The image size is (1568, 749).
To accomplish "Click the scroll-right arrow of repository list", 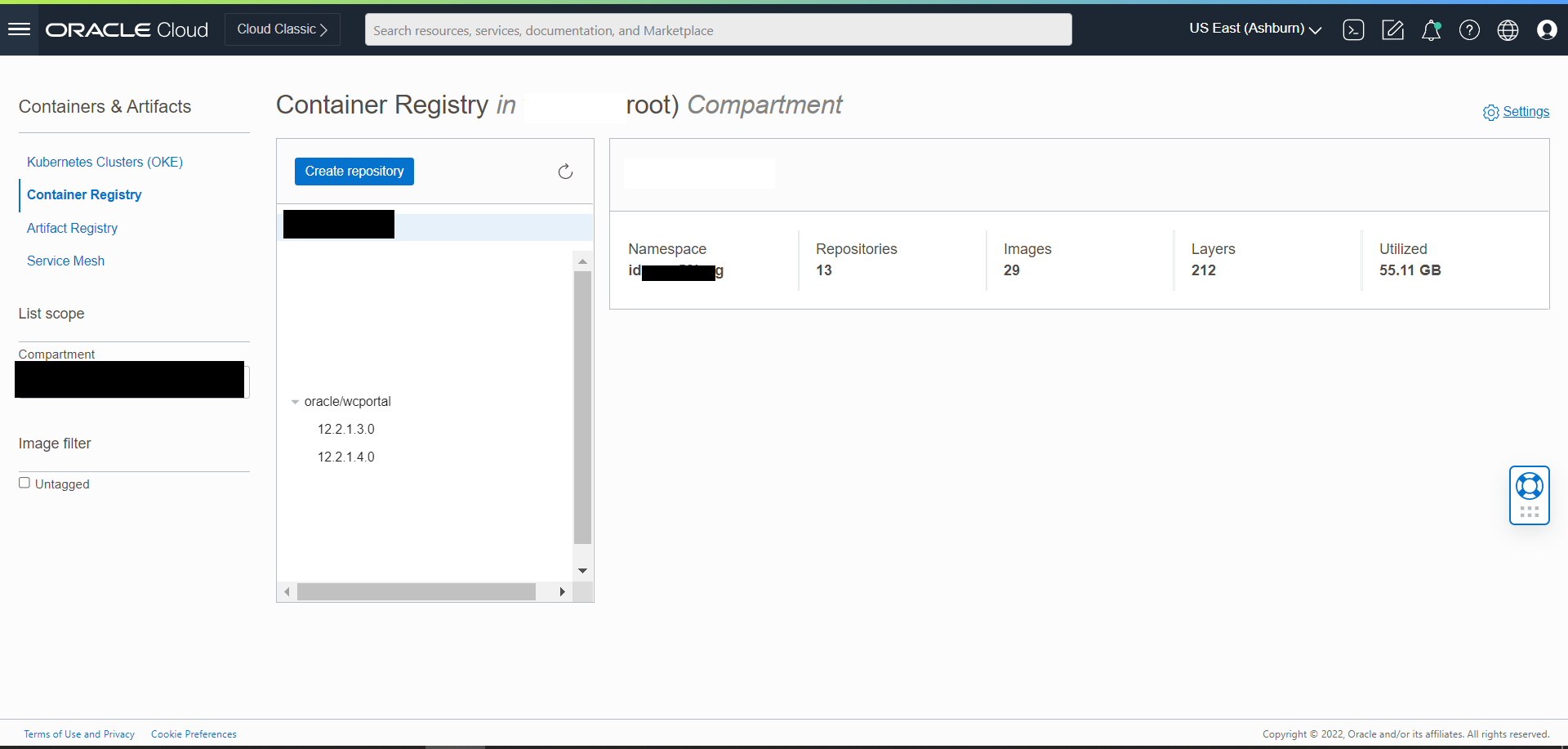I will coord(562,591).
